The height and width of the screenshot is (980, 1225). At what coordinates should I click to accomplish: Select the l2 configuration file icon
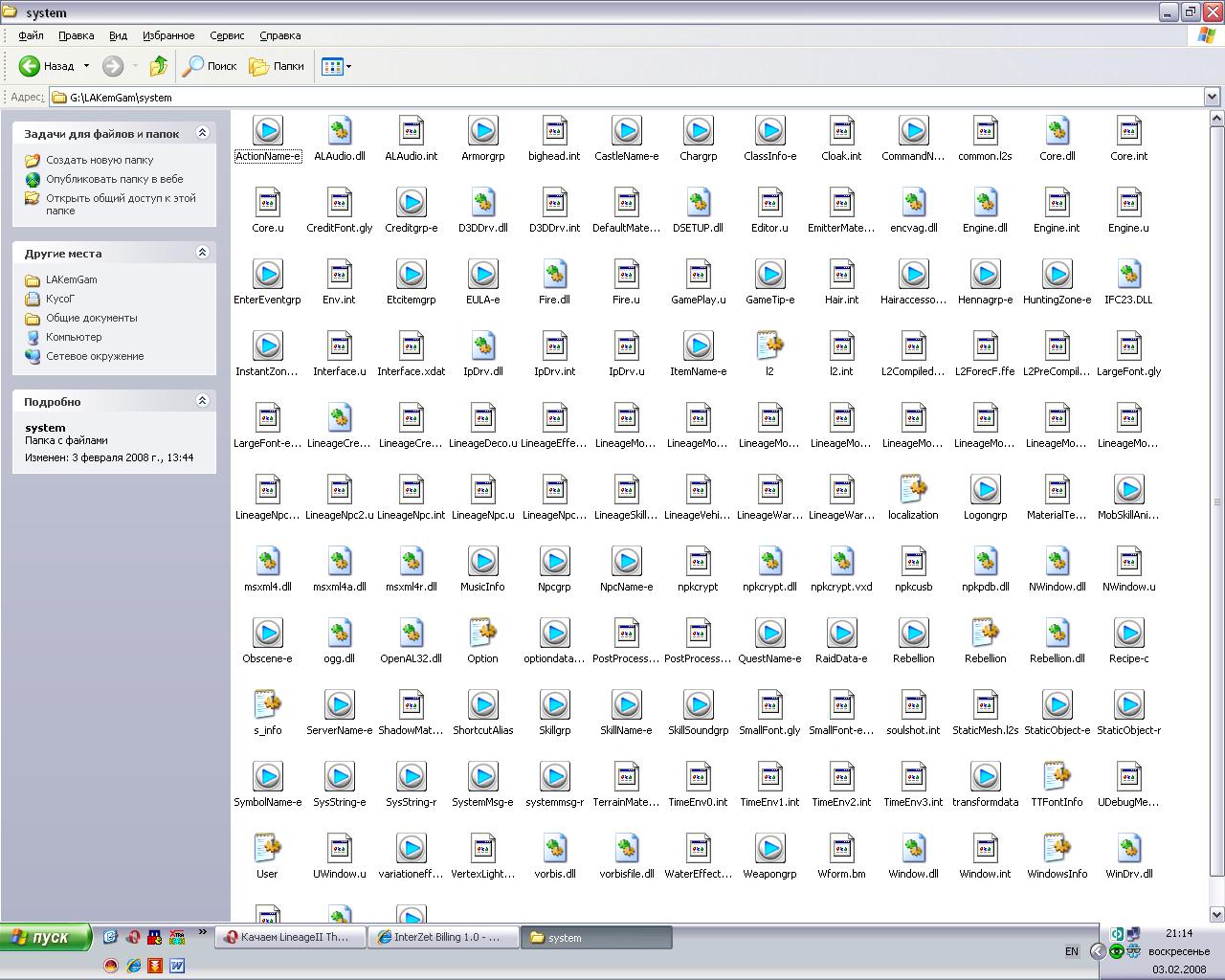coord(770,345)
